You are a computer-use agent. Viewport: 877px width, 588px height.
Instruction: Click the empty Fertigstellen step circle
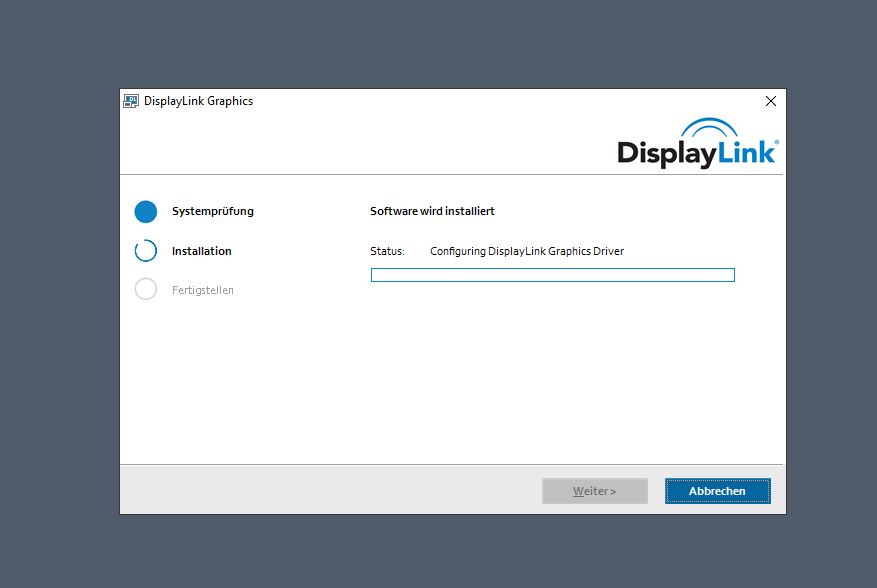click(146, 289)
